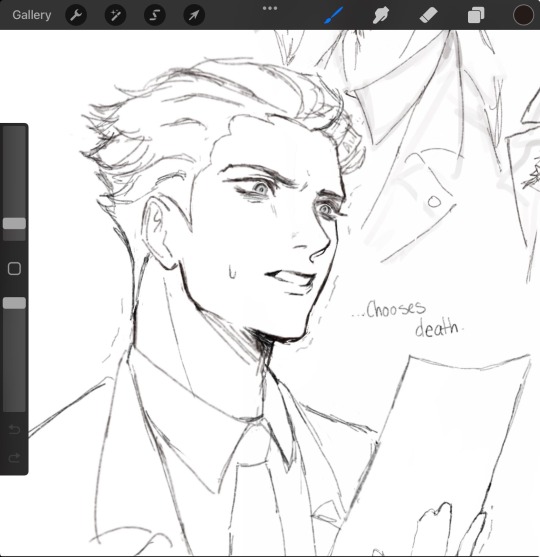
Task: Activate the Selection tool
Action: coord(155,15)
